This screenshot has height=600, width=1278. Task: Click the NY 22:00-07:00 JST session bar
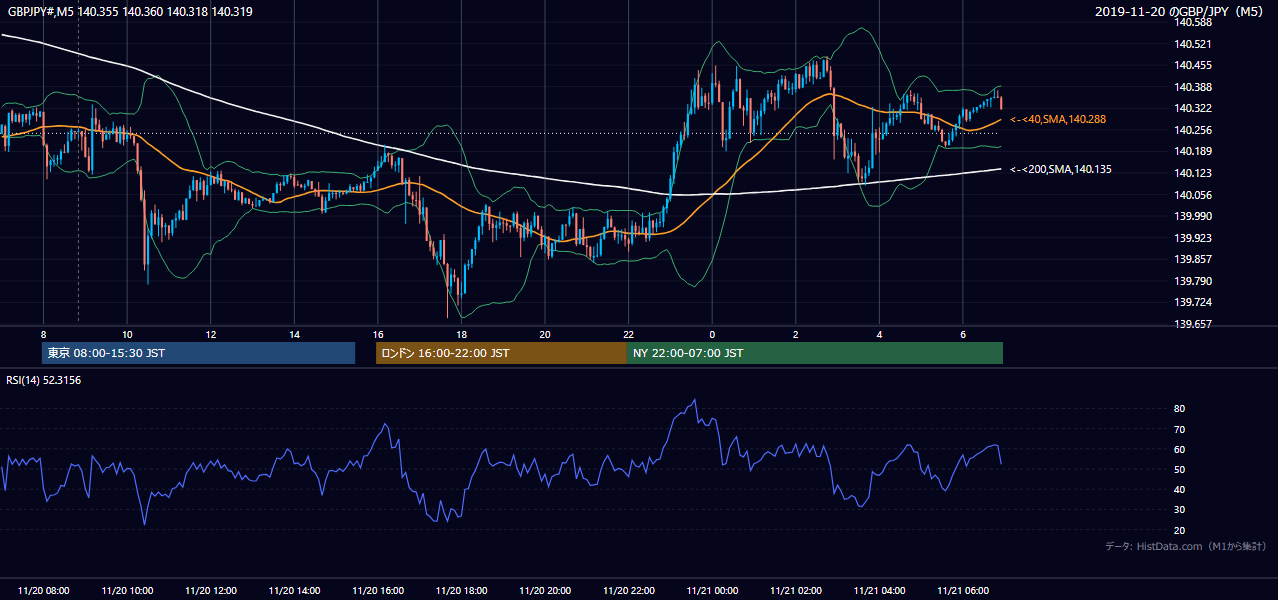pos(815,353)
